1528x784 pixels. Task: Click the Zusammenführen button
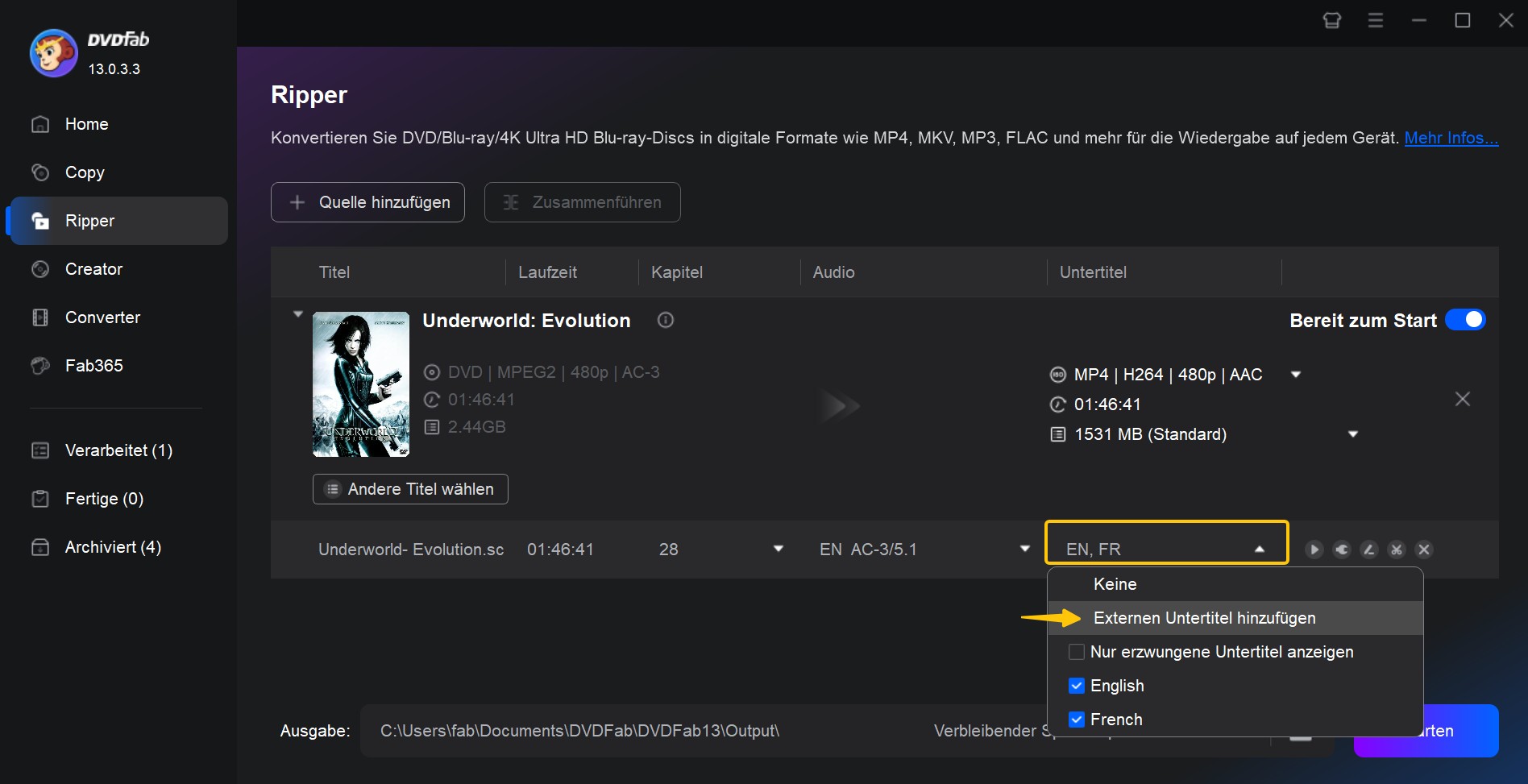click(582, 202)
